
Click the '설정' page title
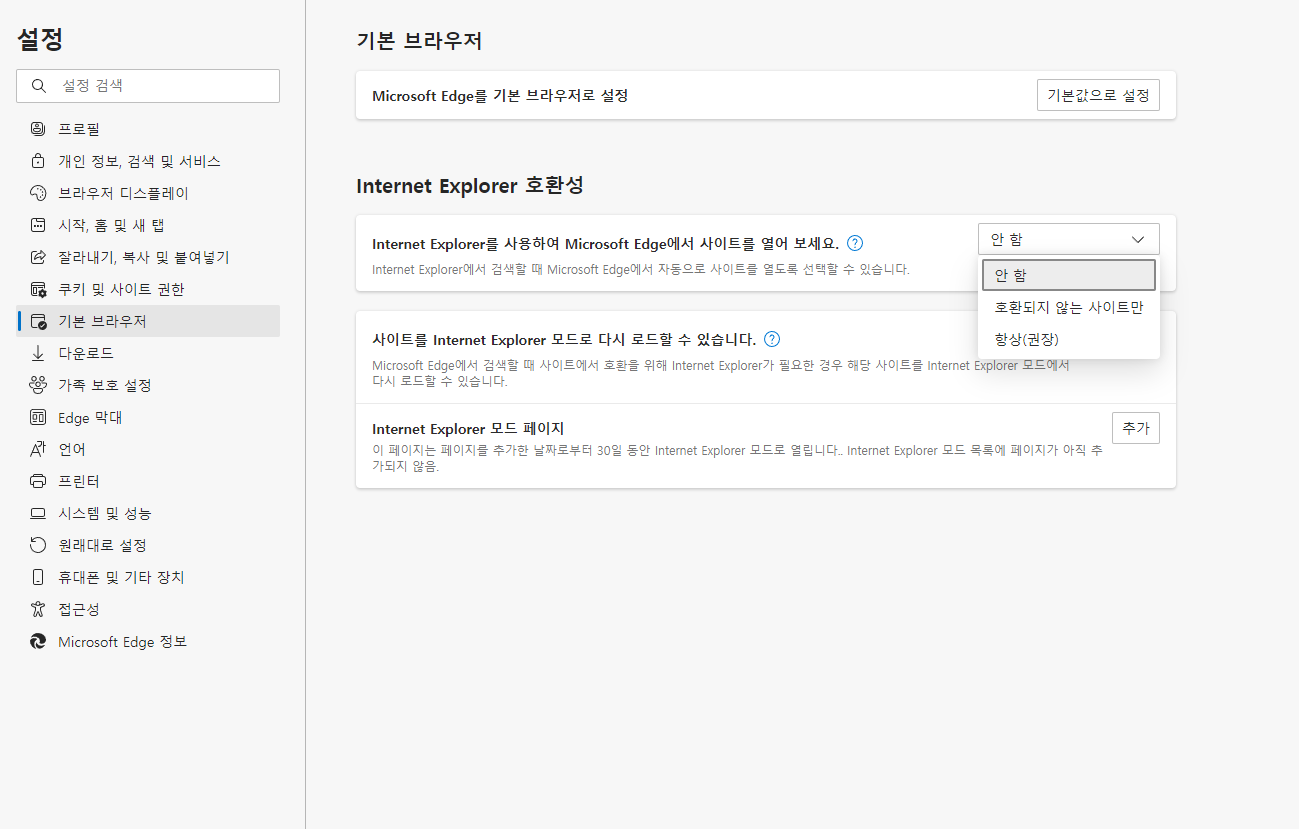pos(40,39)
